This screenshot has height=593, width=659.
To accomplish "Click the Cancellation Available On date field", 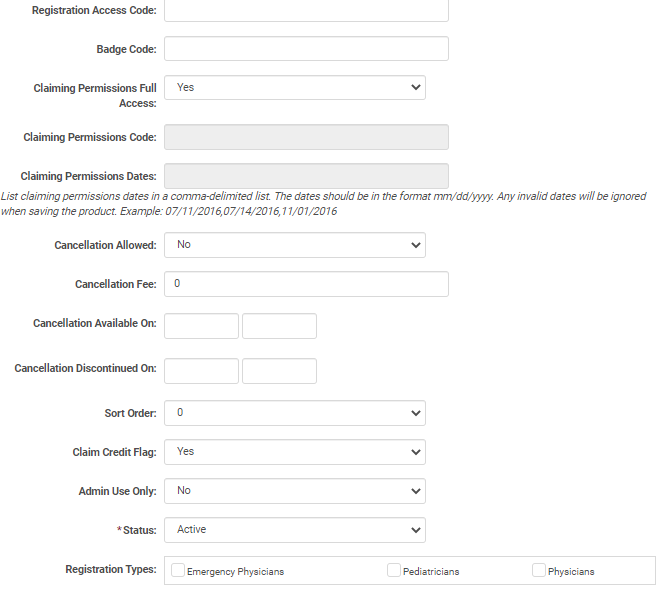I will pos(201,326).
